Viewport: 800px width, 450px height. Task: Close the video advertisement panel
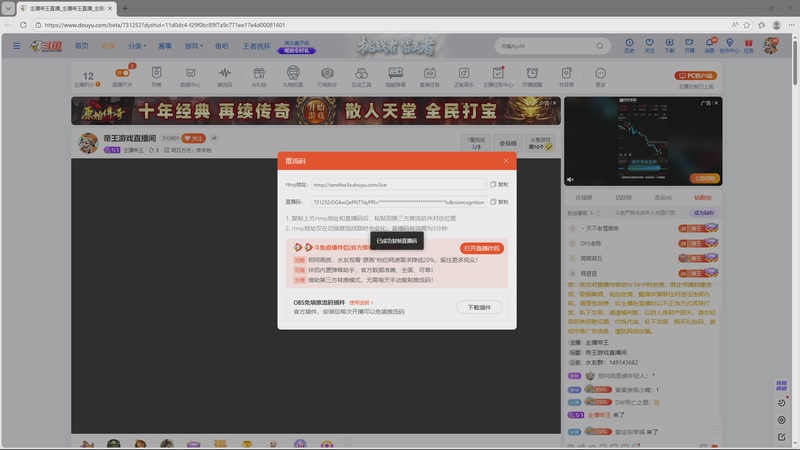tap(716, 103)
